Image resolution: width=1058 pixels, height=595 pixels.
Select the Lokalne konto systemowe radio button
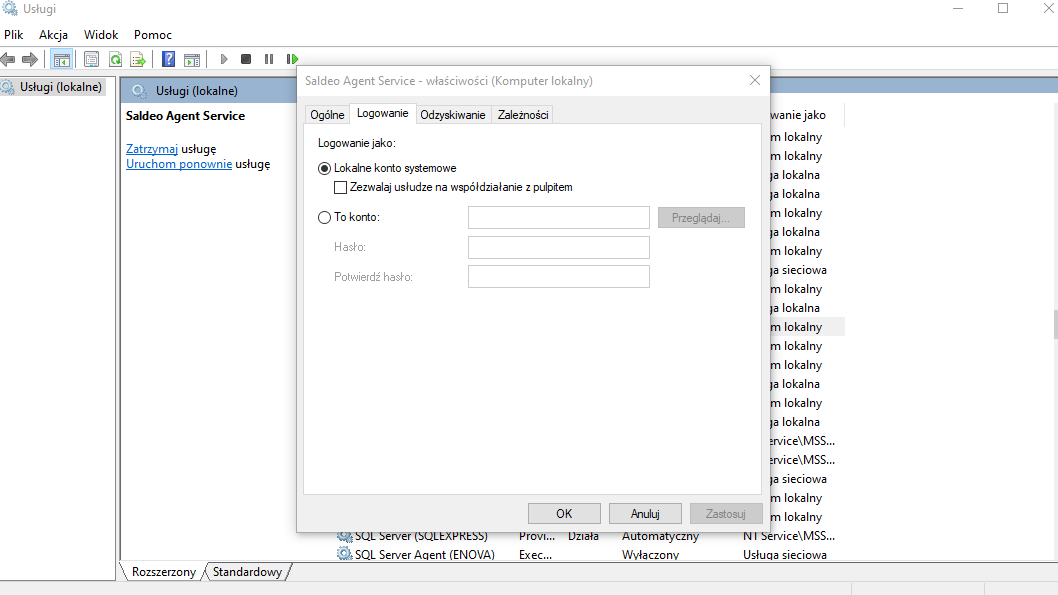(325, 169)
